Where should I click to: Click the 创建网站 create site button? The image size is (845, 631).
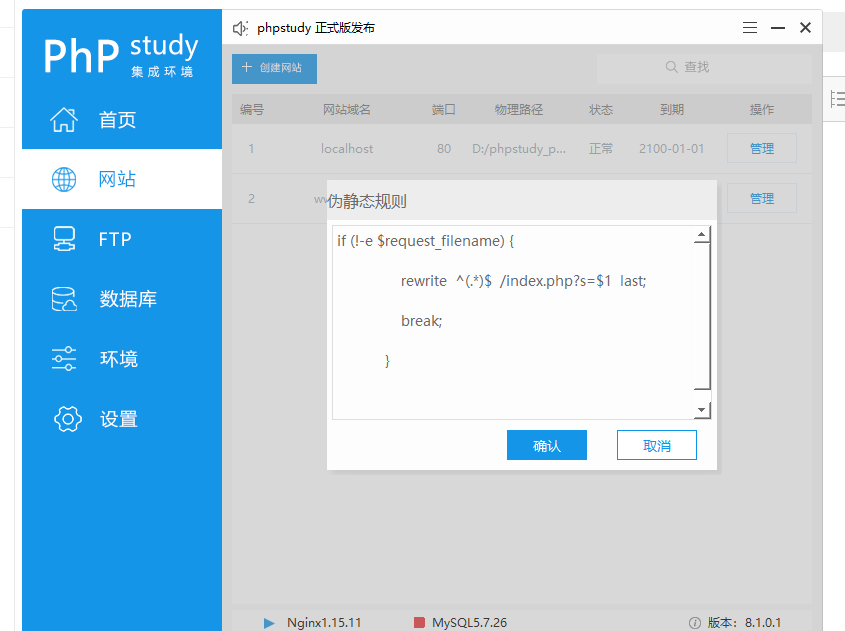274,68
